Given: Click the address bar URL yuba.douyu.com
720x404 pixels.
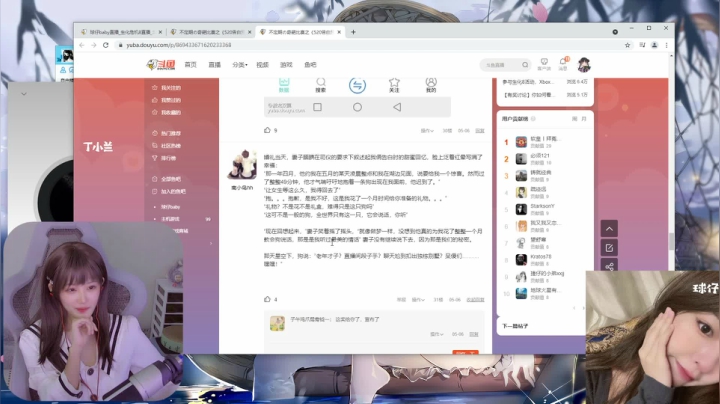Looking at the screenshot, I should pyautogui.click(x=179, y=45).
